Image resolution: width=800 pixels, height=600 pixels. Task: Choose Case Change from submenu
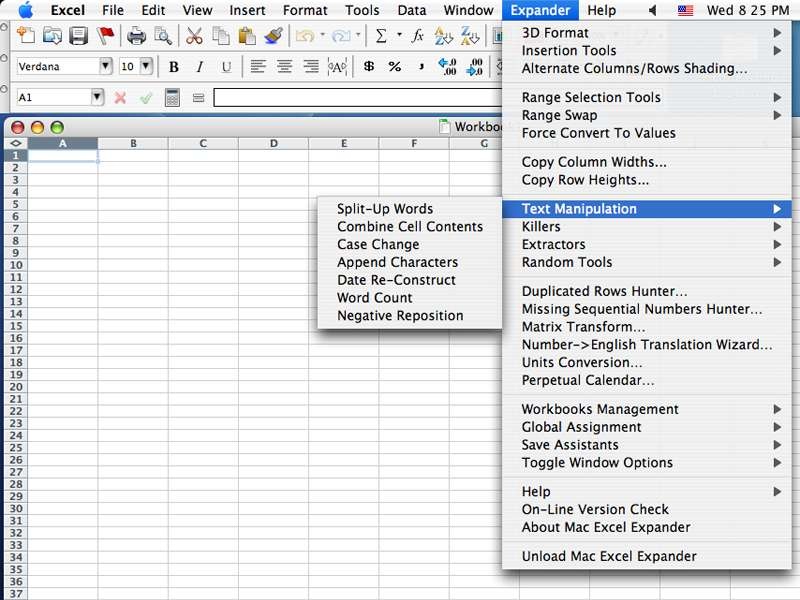pos(410,244)
